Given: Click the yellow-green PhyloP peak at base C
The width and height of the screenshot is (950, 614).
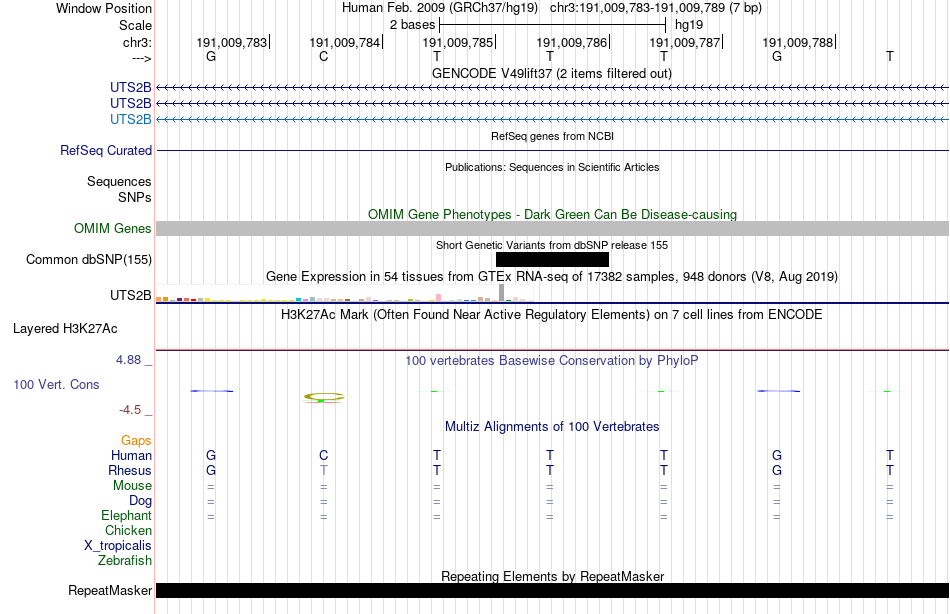Looking at the screenshot, I should pos(324,397).
